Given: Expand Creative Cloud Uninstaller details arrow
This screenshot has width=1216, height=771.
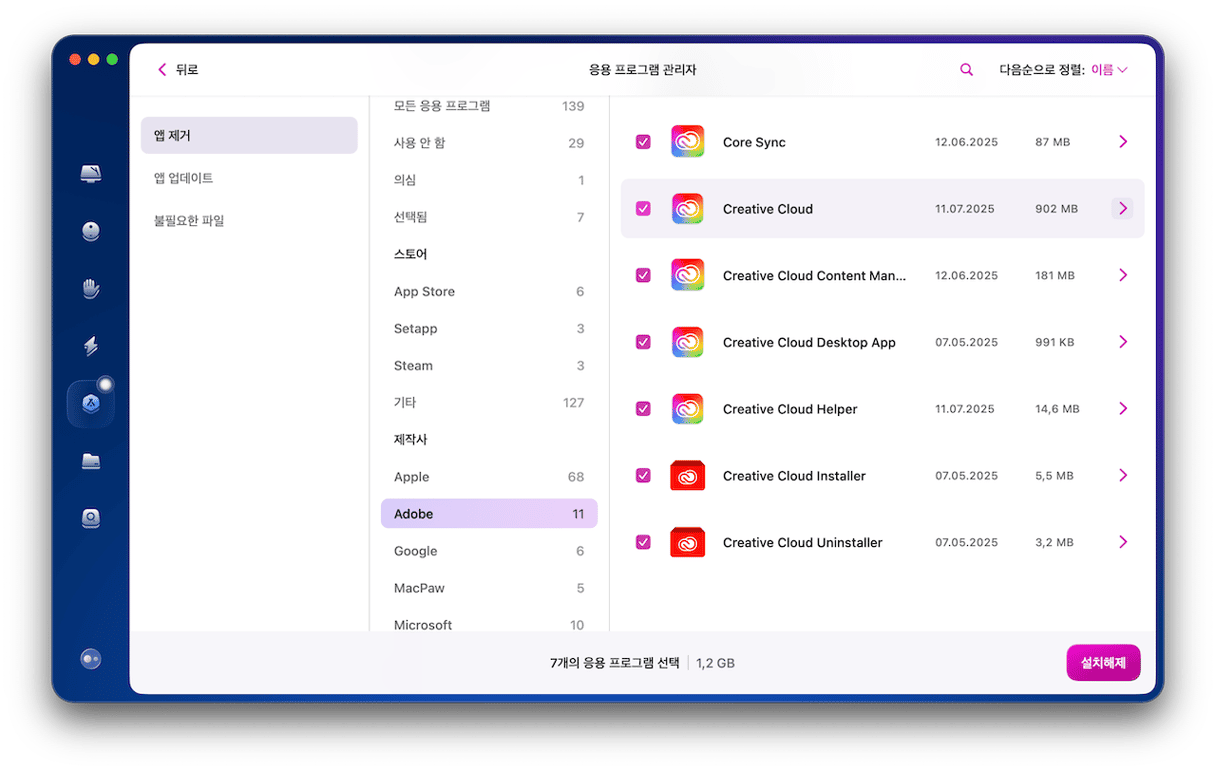Looking at the screenshot, I should click(x=1123, y=542).
